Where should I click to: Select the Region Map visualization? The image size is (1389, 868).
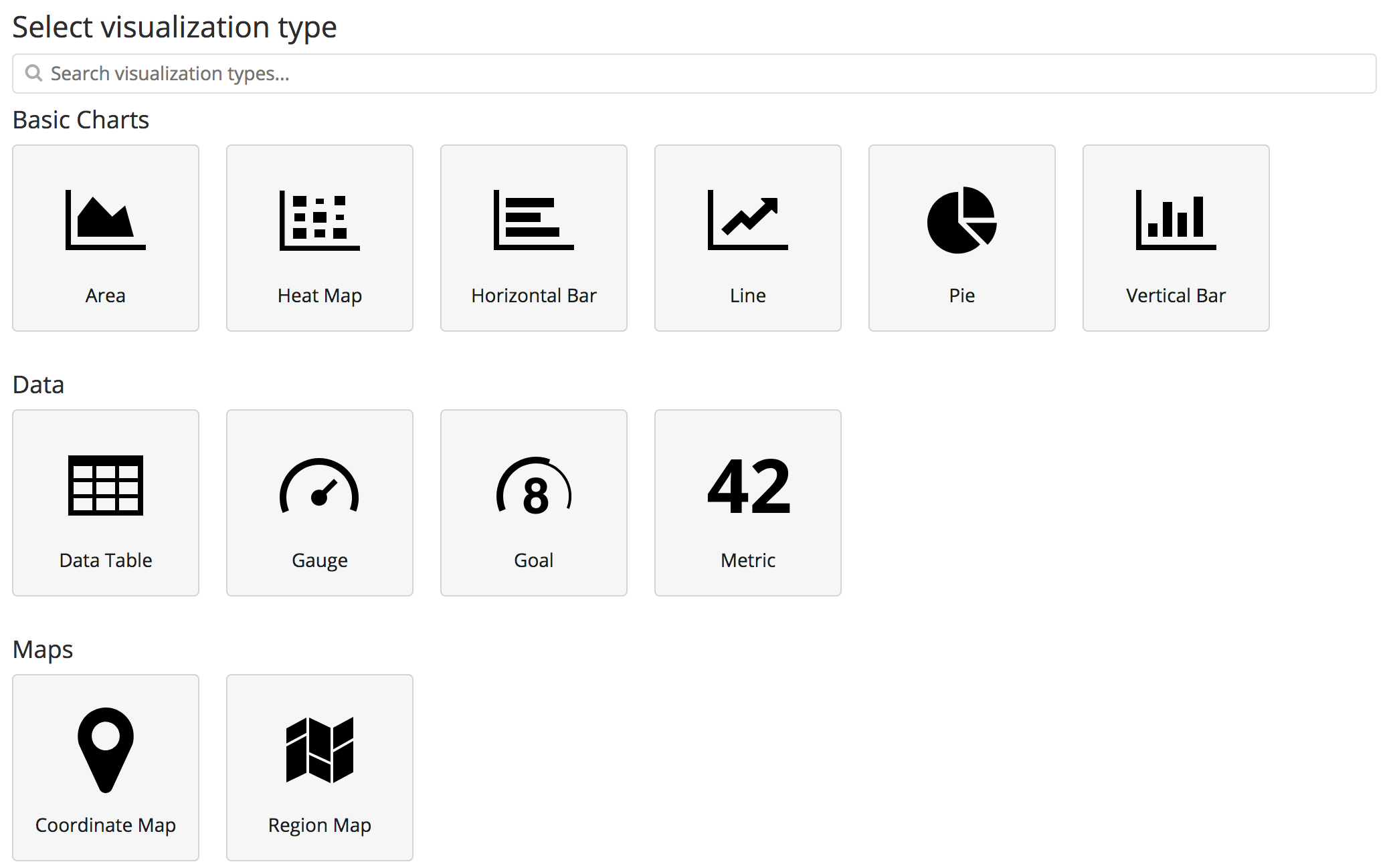(x=320, y=768)
